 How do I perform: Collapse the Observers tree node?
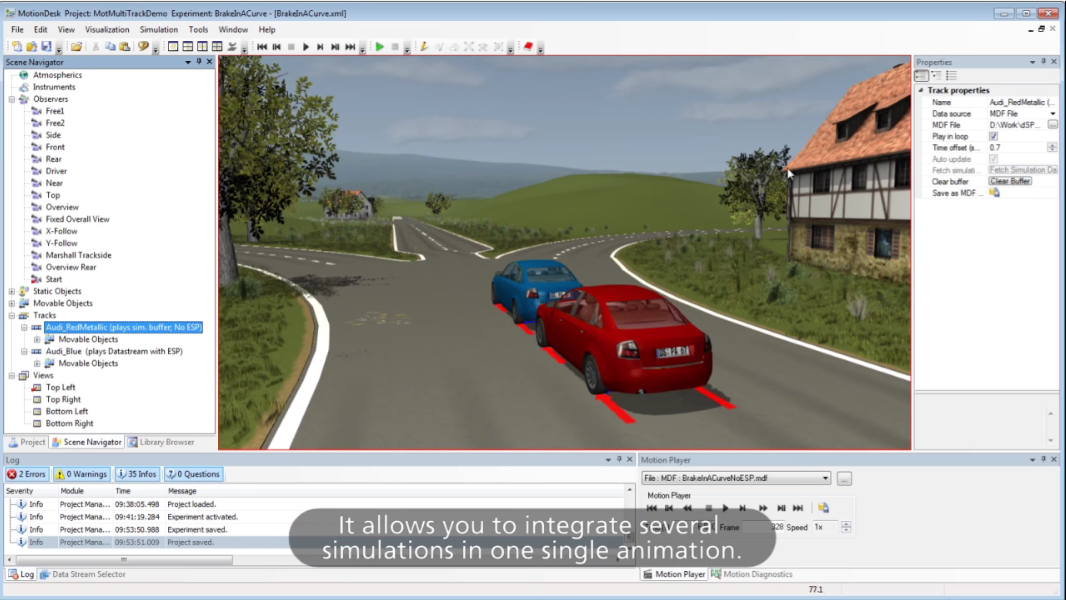tap(12, 99)
